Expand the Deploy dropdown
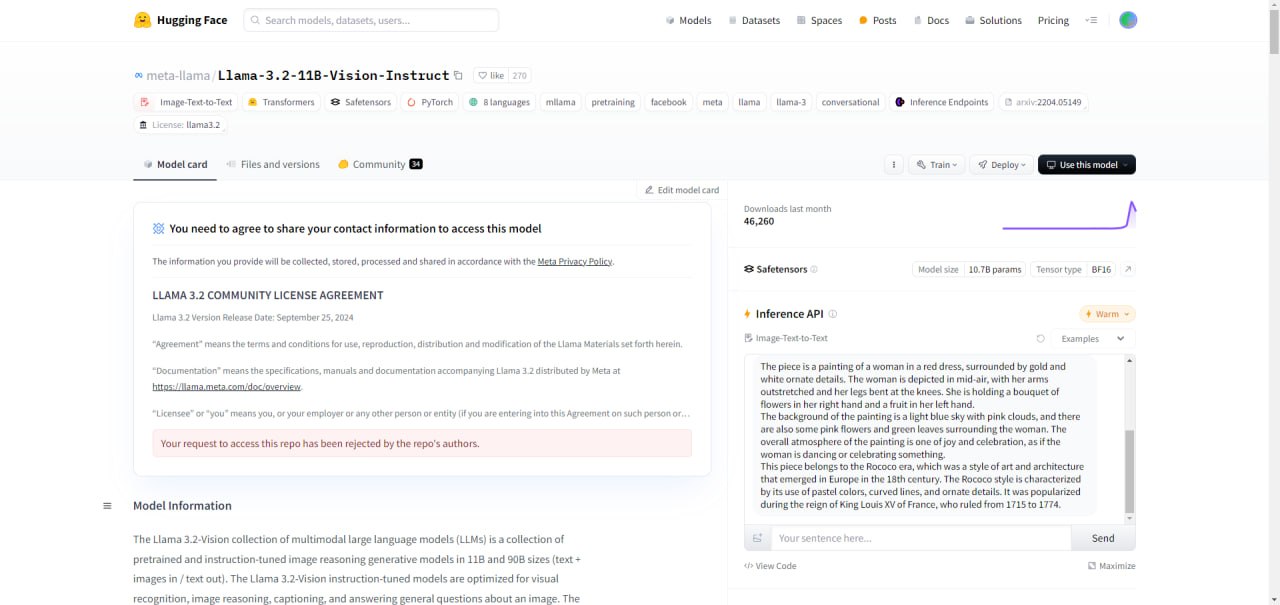The height and width of the screenshot is (605, 1280). click(1001, 165)
